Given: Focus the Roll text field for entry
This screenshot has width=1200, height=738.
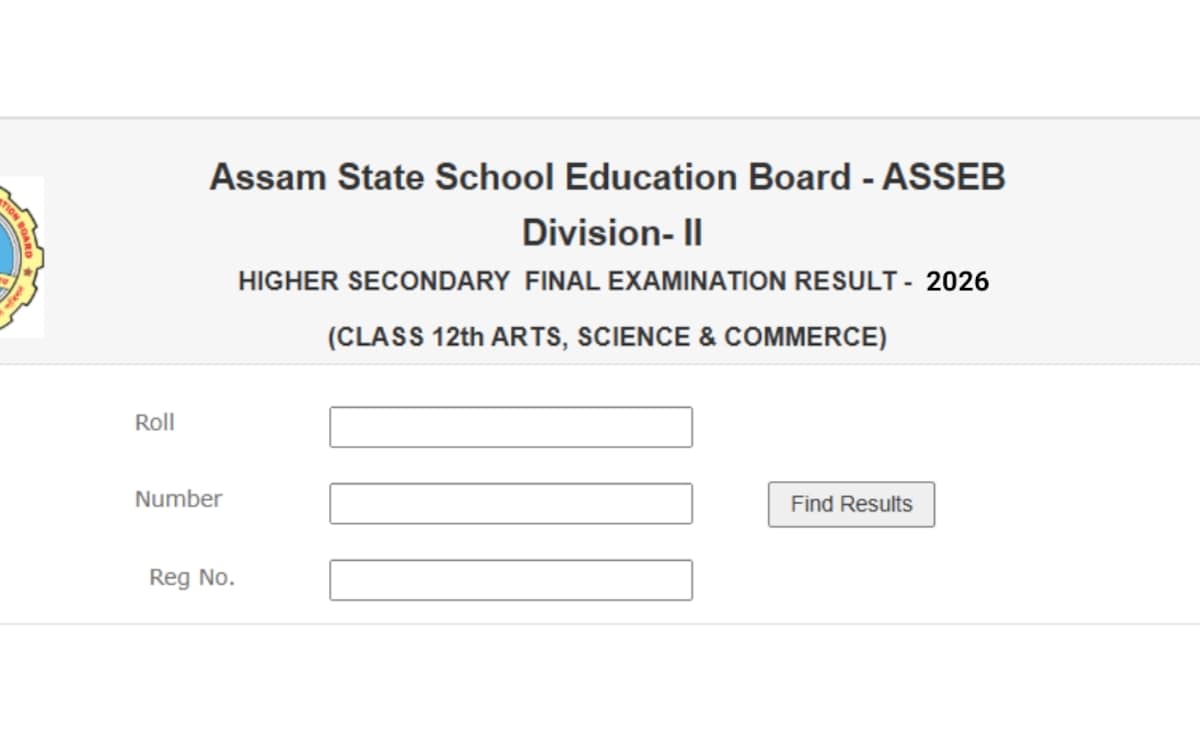Looking at the screenshot, I should [x=511, y=426].
